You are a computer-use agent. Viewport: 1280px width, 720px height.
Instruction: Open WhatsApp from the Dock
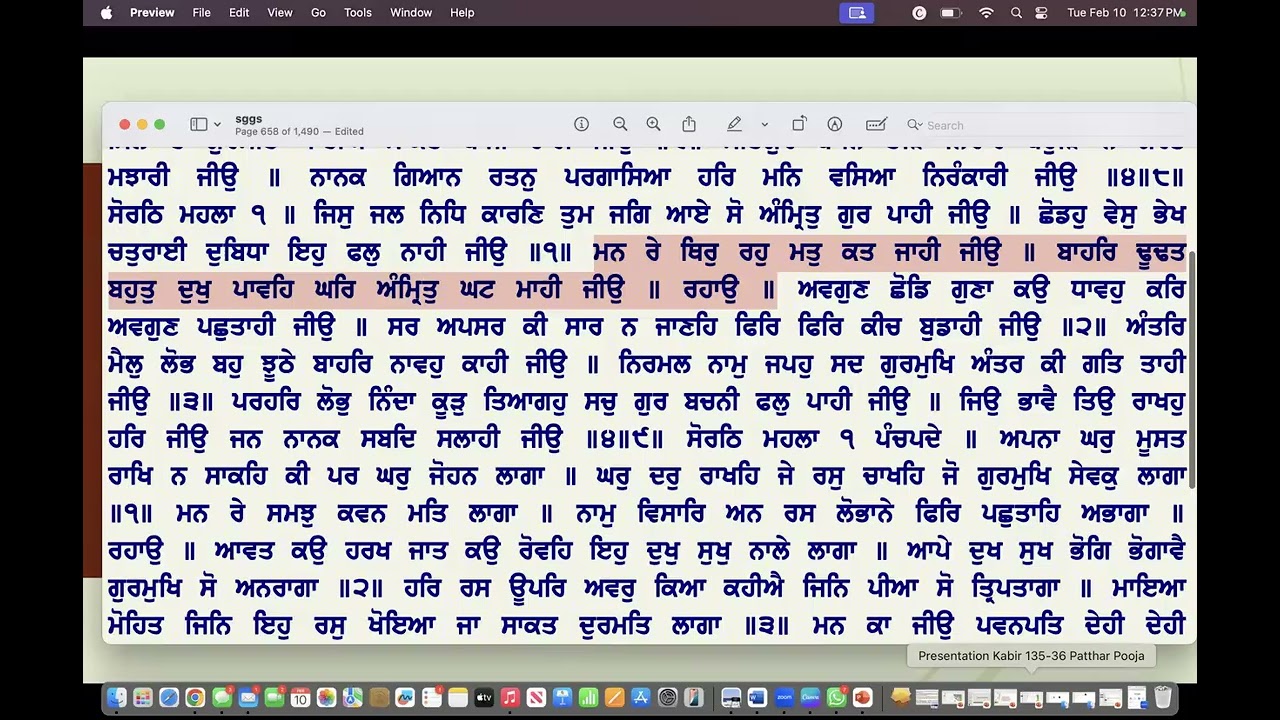pos(837,697)
